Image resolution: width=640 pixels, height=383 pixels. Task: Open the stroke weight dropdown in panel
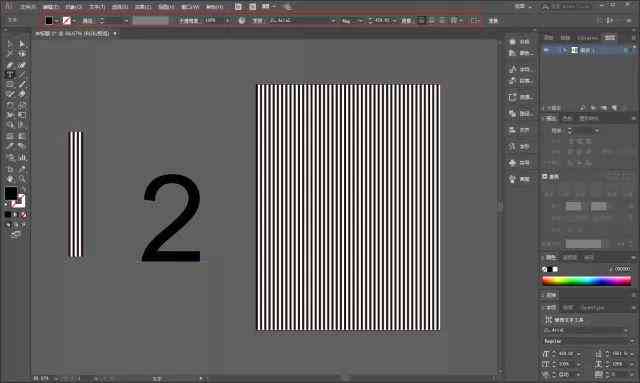click(596, 131)
